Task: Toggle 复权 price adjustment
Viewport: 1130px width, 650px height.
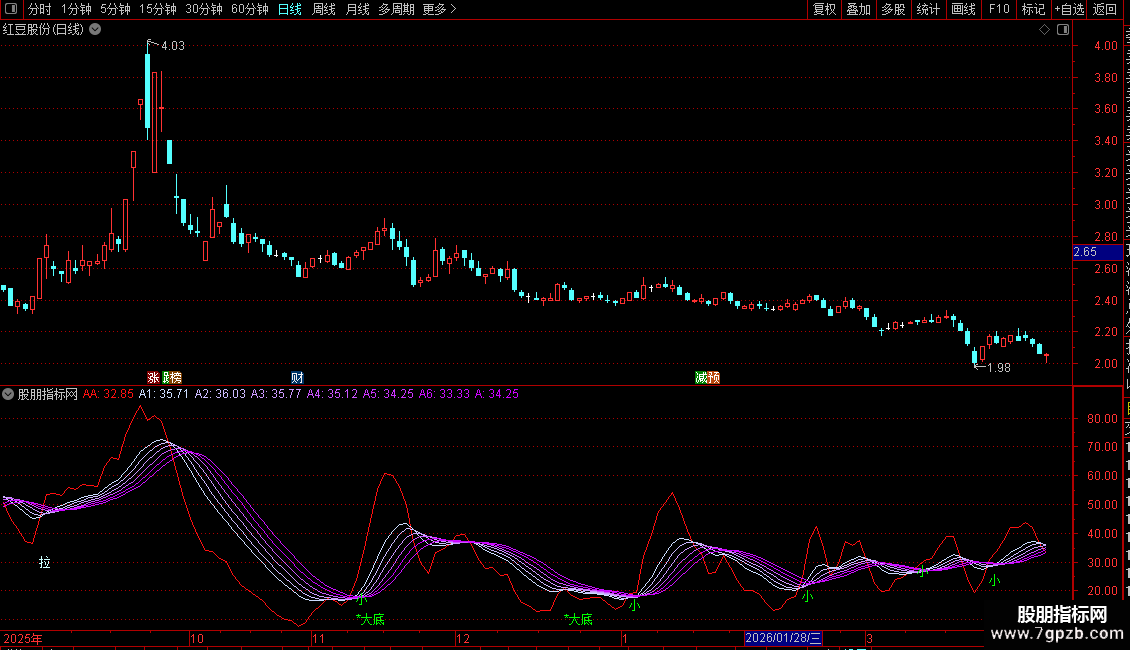Action: [824, 9]
